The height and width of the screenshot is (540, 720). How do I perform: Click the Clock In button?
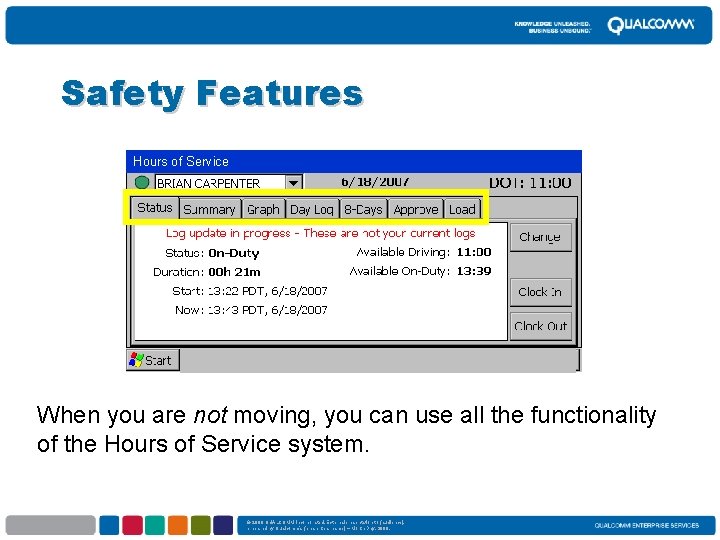540,292
